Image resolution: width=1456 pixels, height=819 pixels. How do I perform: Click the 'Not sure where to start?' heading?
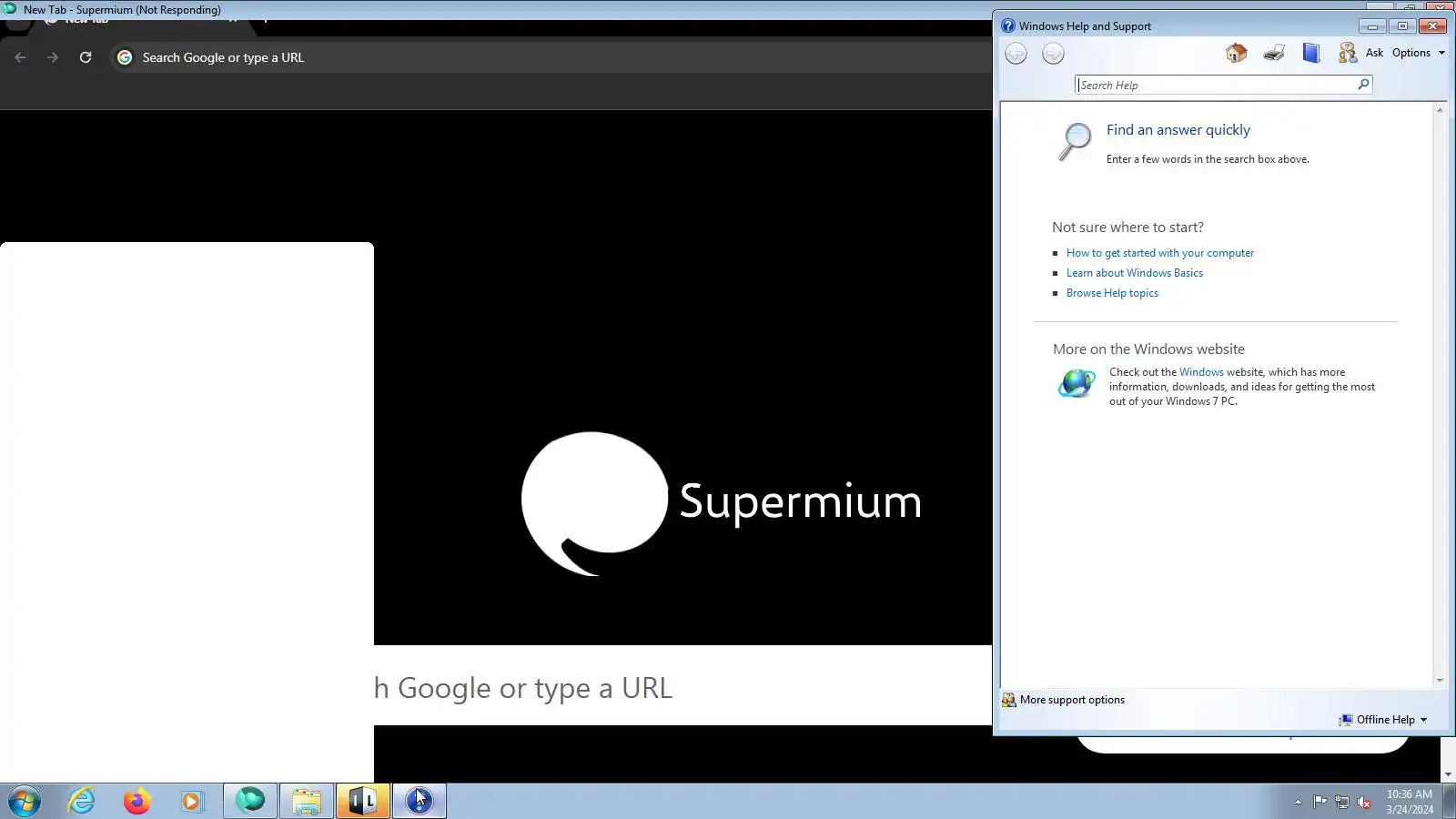pos(1127,227)
